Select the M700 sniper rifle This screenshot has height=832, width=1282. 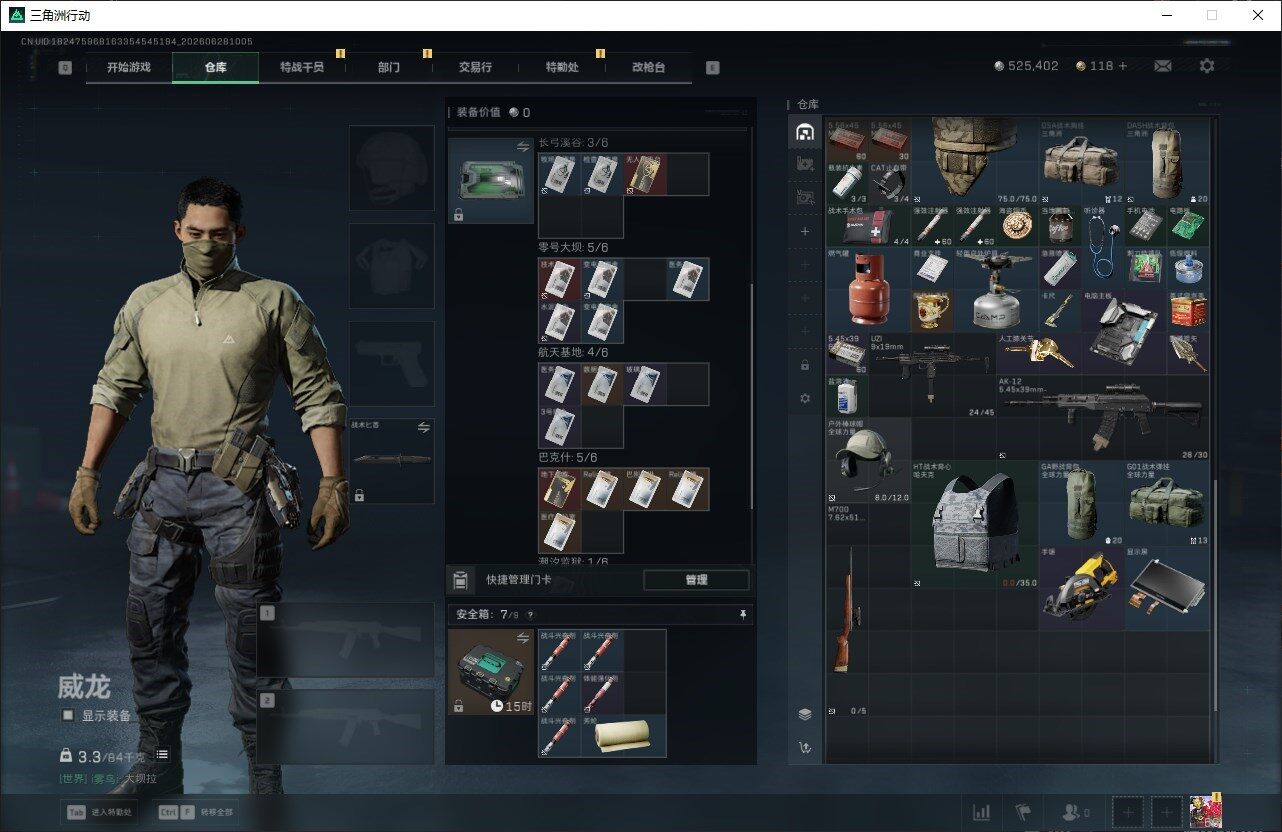pos(847,610)
